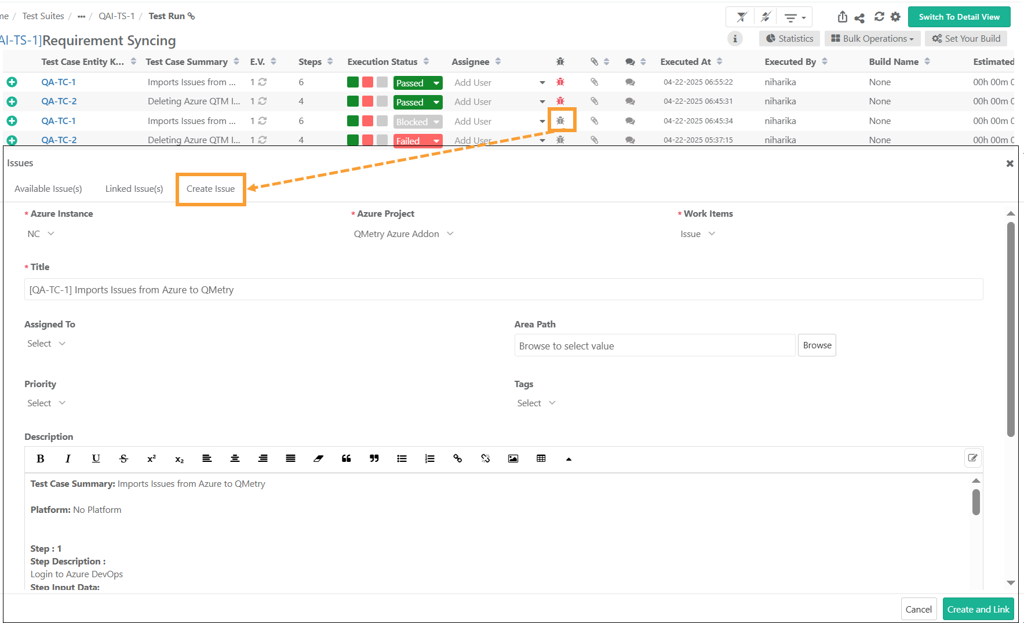Click the bug icon on QA-TC-1 row
The height and width of the screenshot is (623, 1024).
561,82
